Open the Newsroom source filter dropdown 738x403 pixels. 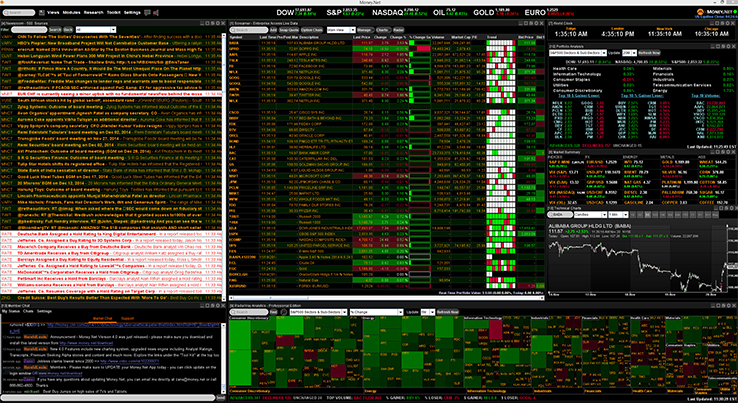click(96, 30)
